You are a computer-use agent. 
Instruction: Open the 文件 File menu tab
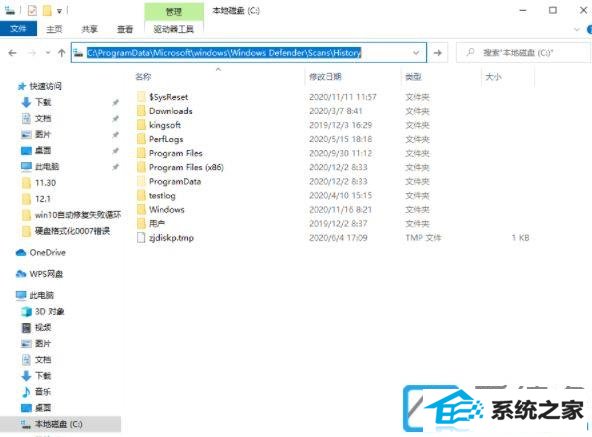18,29
